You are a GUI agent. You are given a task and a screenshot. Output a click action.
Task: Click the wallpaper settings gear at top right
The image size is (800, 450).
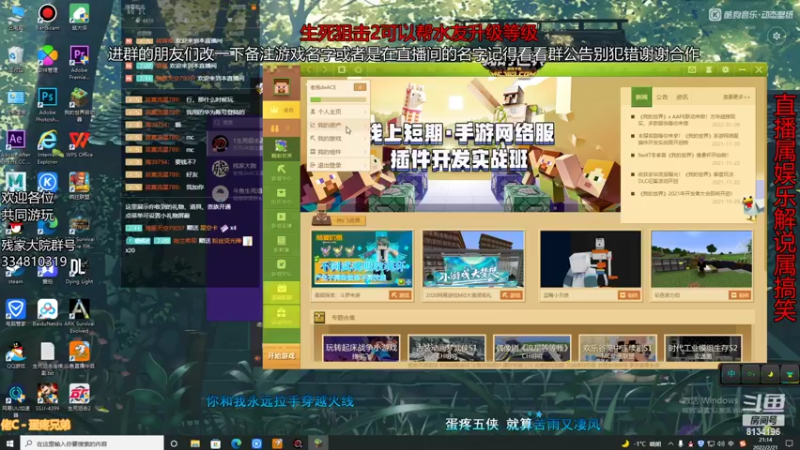pyautogui.click(x=777, y=36)
